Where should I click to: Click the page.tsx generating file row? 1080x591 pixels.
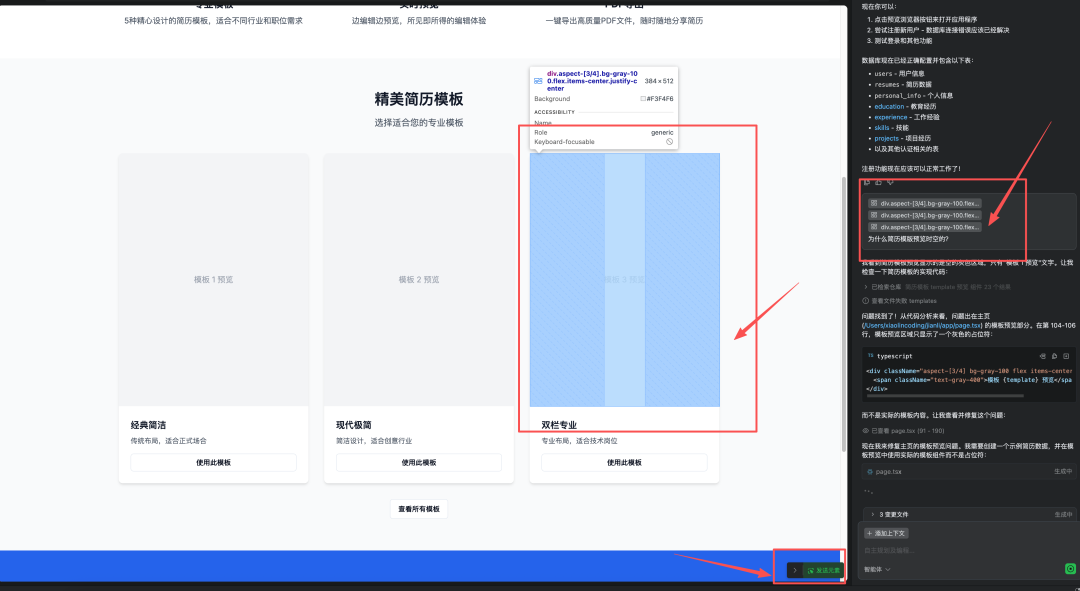[x=967, y=472]
